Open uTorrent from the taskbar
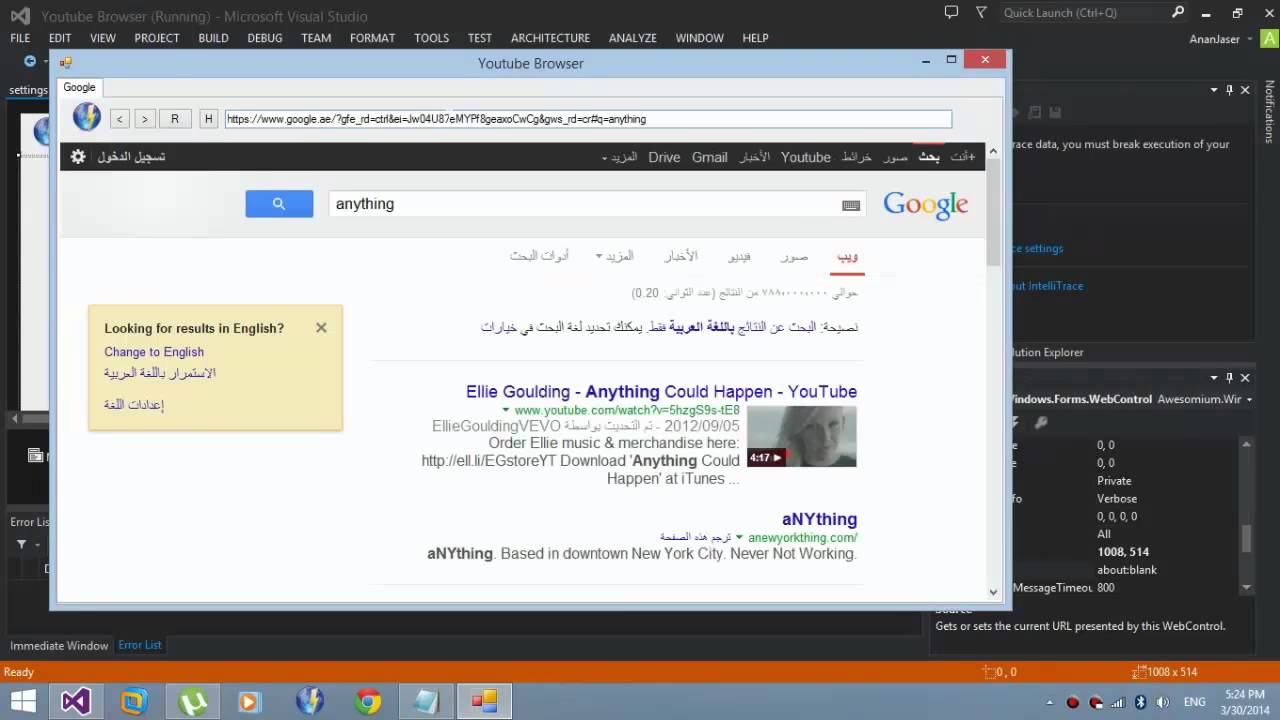 click(192, 702)
